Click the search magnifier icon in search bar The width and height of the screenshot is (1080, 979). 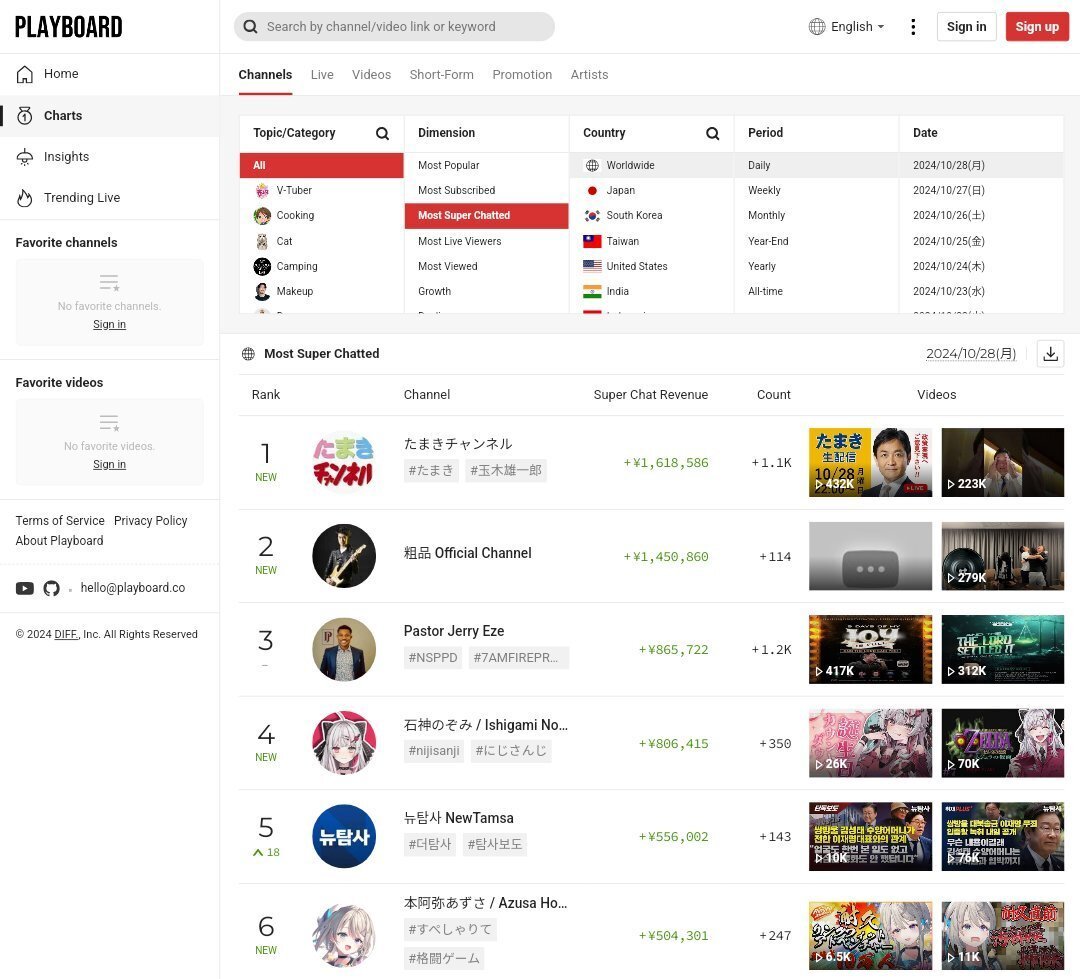251,27
